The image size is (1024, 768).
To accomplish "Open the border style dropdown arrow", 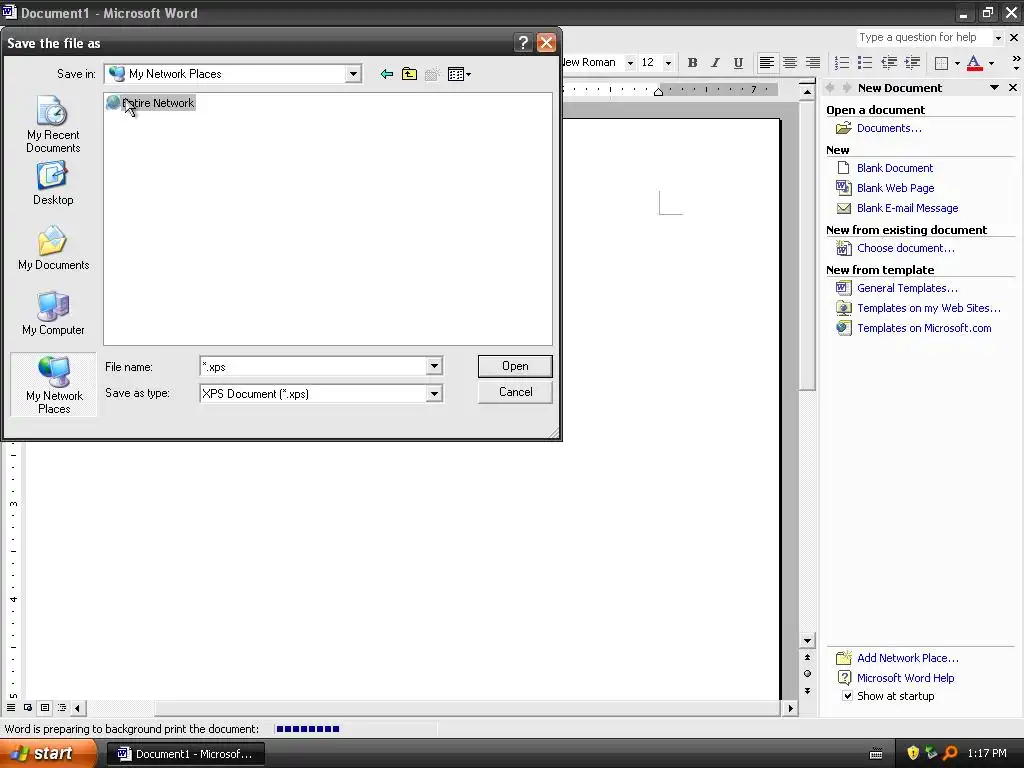I will [x=957, y=63].
